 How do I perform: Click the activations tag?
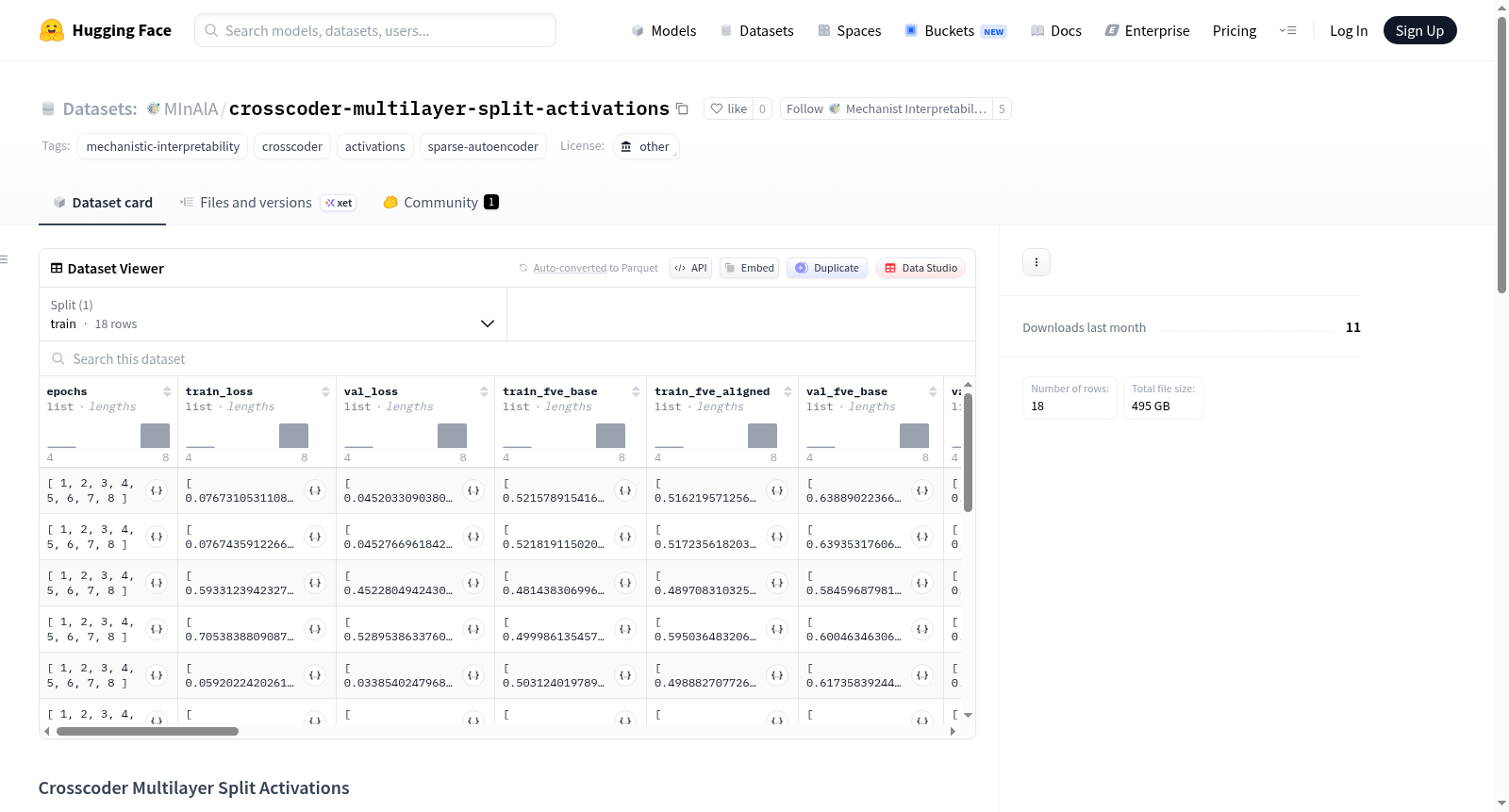[x=374, y=146]
